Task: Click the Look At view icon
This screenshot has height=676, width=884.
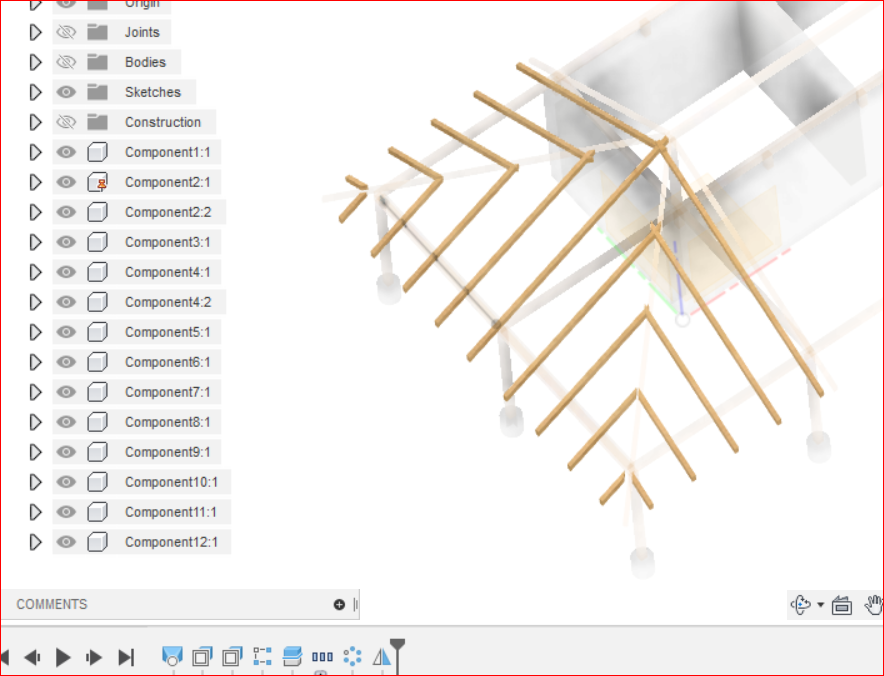Action: tap(842, 605)
